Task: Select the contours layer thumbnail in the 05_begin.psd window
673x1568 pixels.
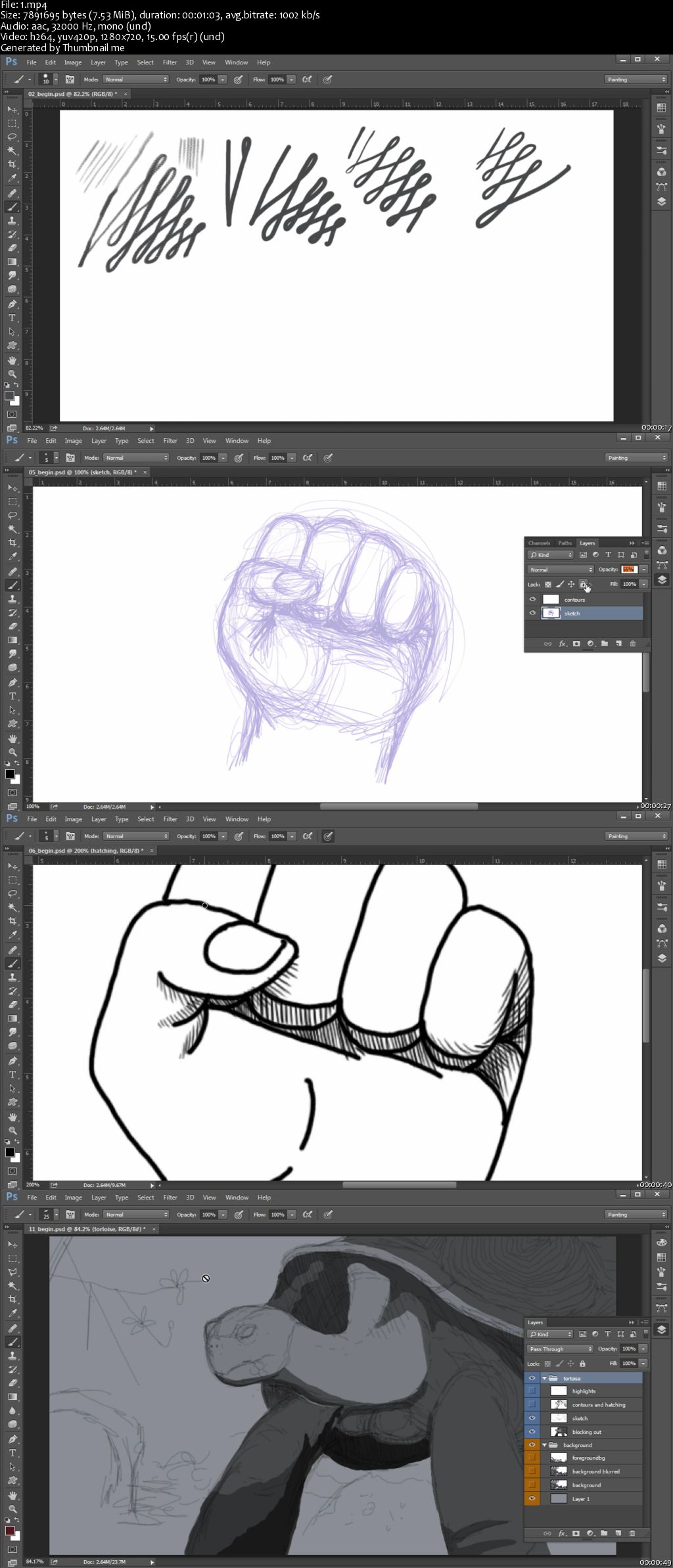Action: [551, 599]
